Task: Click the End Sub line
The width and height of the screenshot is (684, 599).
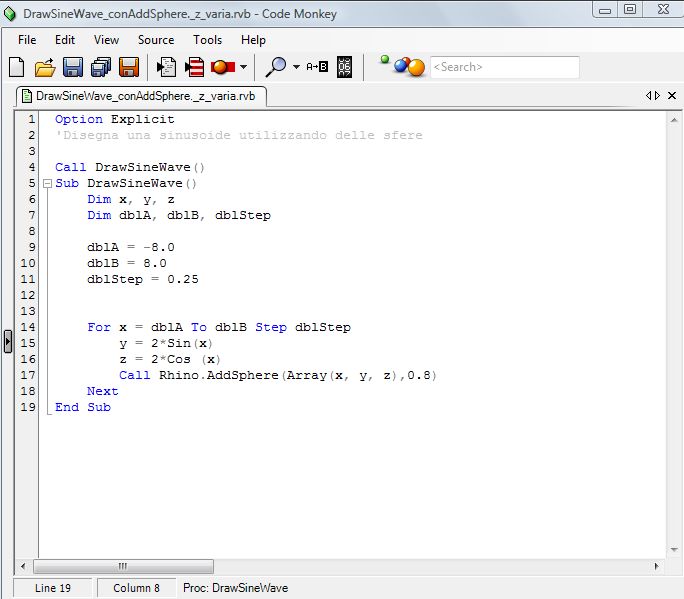Action: click(83, 407)
